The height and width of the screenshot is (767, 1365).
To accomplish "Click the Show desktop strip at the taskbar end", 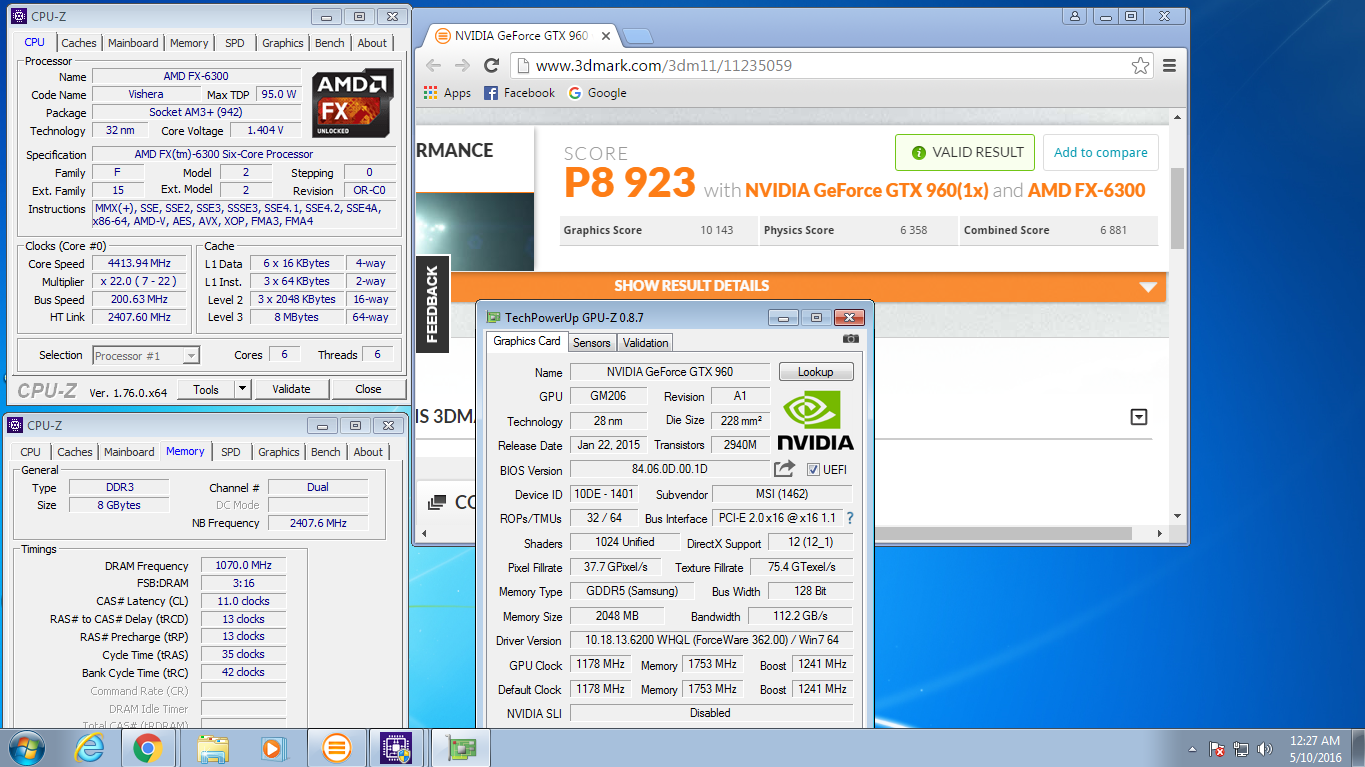I will tap(1358, 748).
